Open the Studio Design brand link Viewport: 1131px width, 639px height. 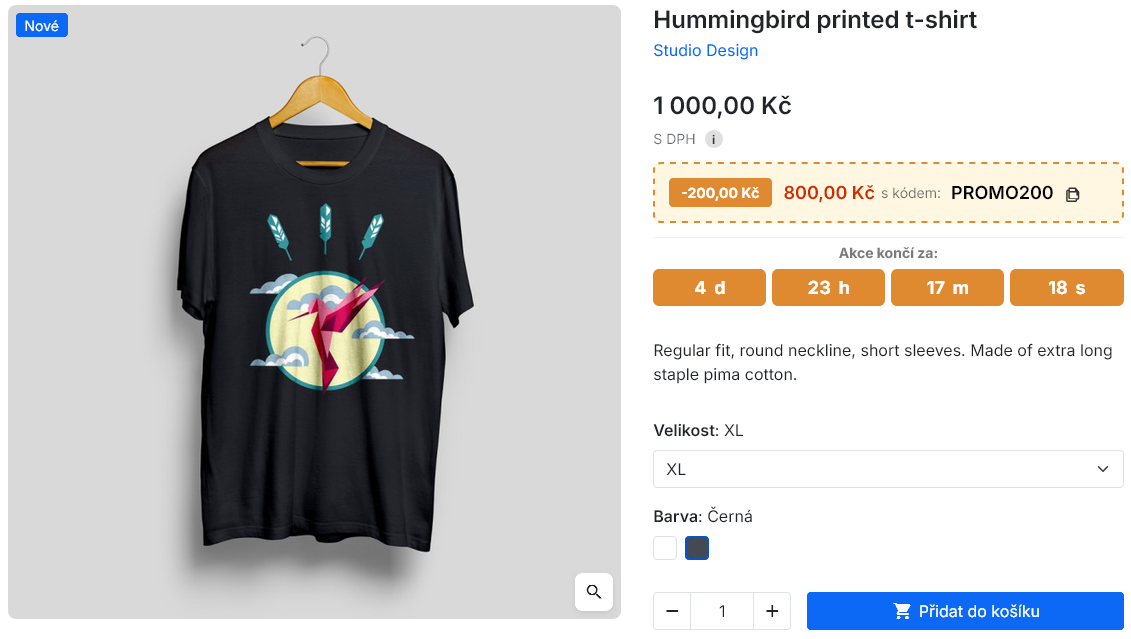point(705,50)
